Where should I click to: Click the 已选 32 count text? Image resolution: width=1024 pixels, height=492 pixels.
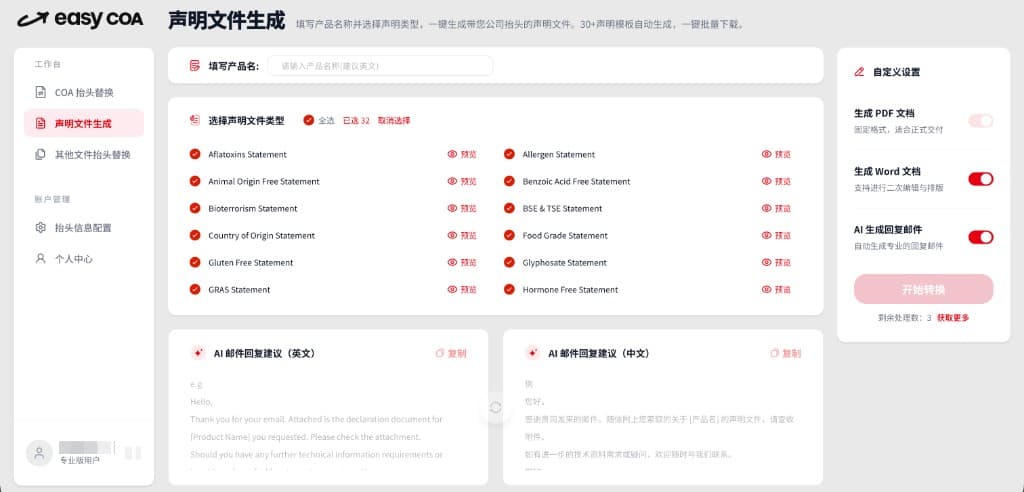coord(356,121)
